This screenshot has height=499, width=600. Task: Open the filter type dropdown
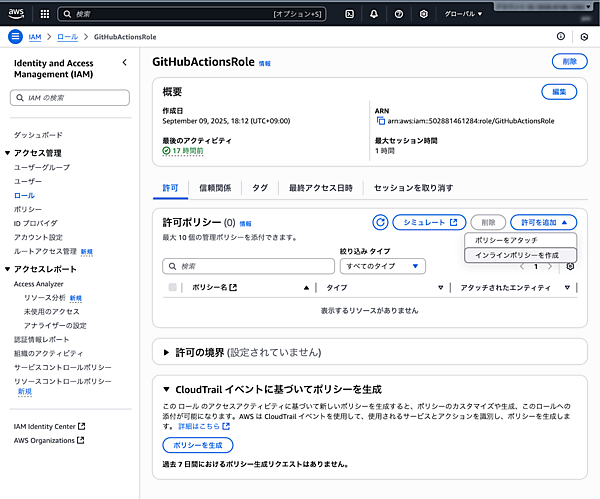[383, 266]
